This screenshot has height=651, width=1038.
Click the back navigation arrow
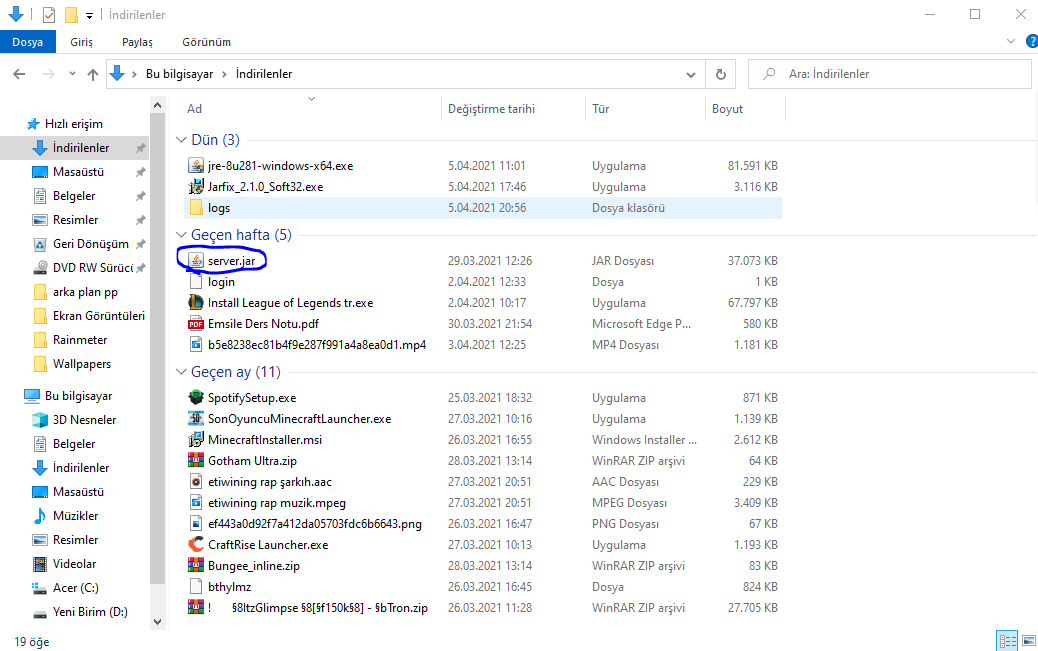[x=19, y=74]
